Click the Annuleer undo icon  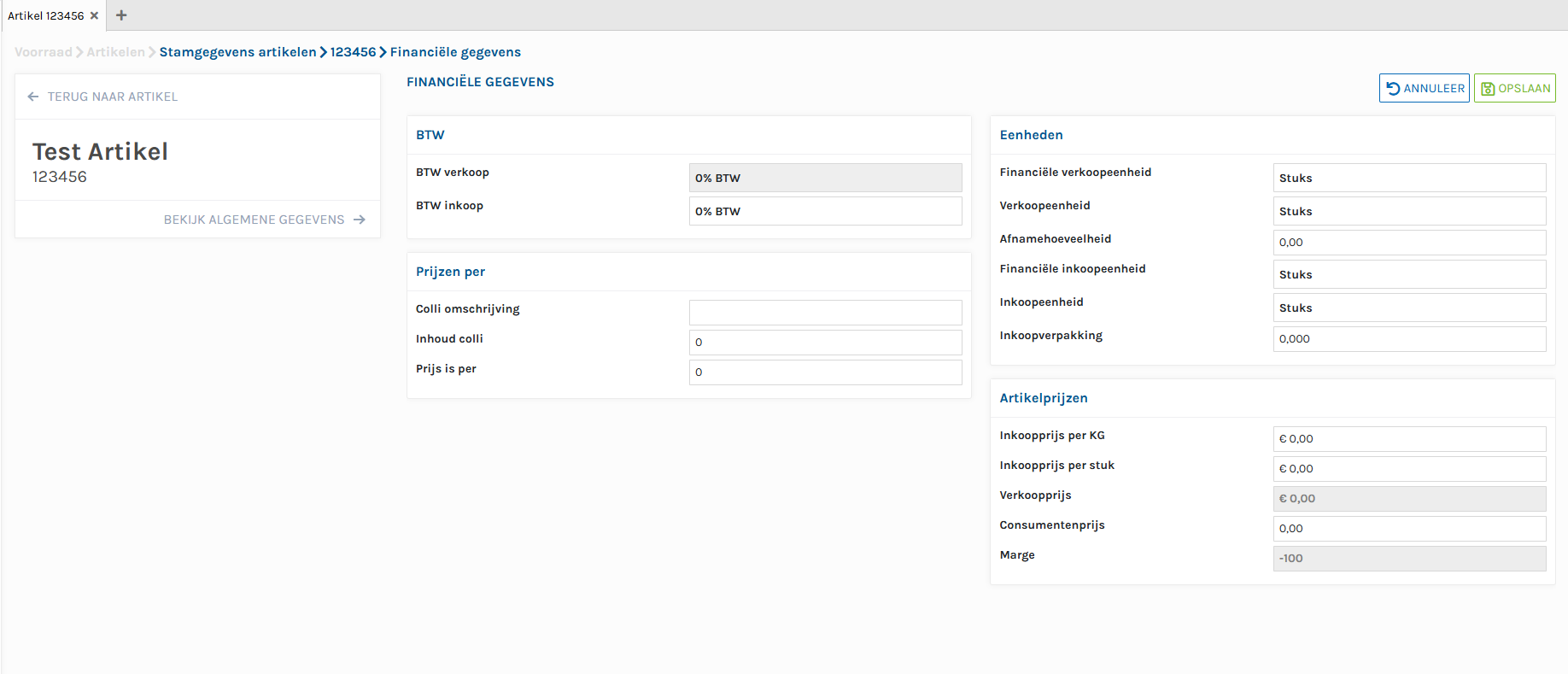point(1393,88)
